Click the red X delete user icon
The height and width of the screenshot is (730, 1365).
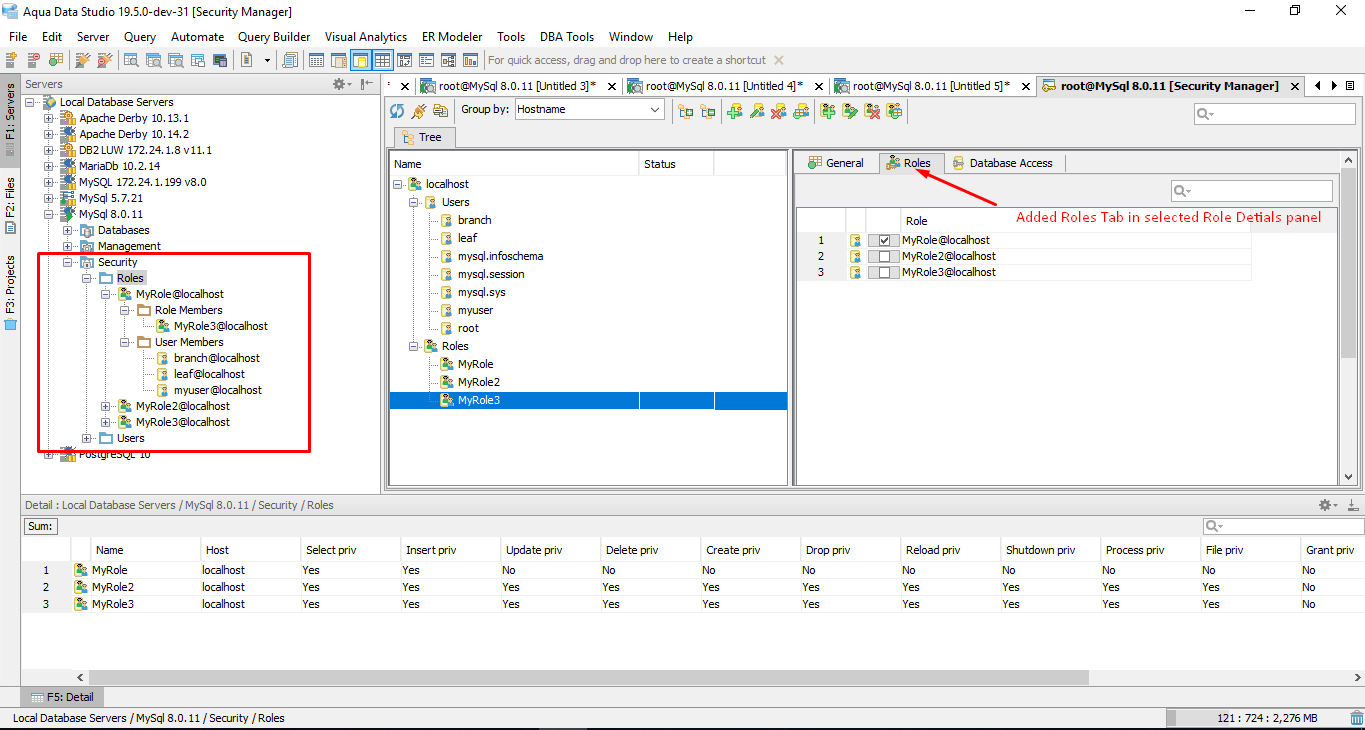(779, 111)
